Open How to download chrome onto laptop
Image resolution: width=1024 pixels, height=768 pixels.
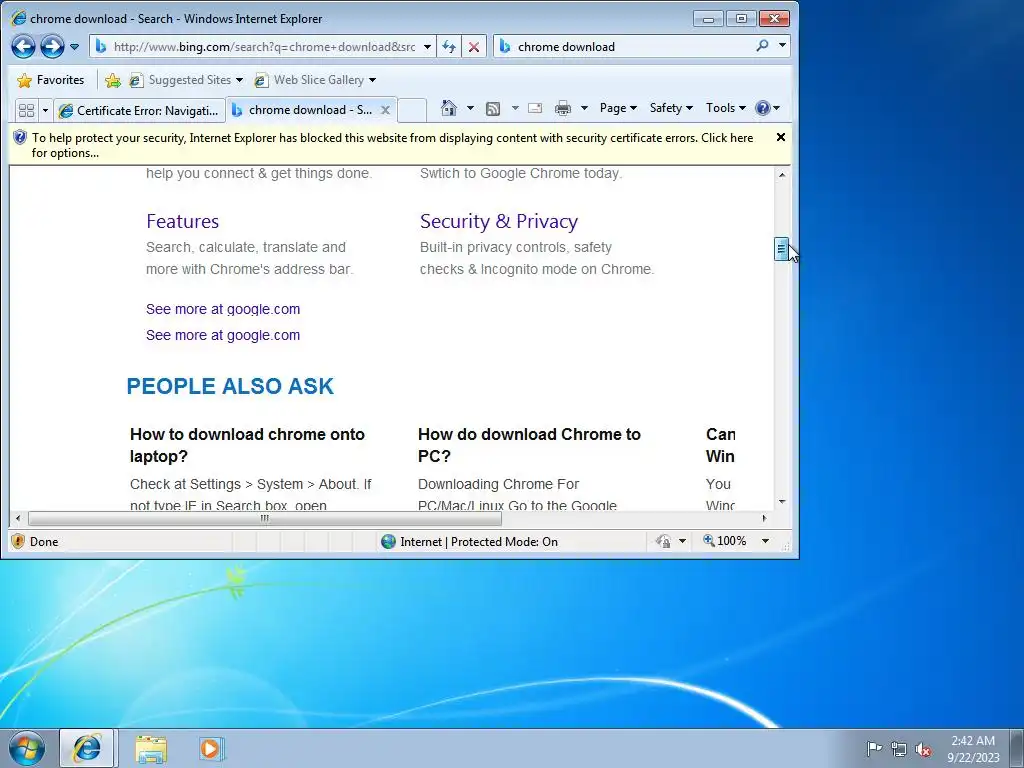(247, 445)
